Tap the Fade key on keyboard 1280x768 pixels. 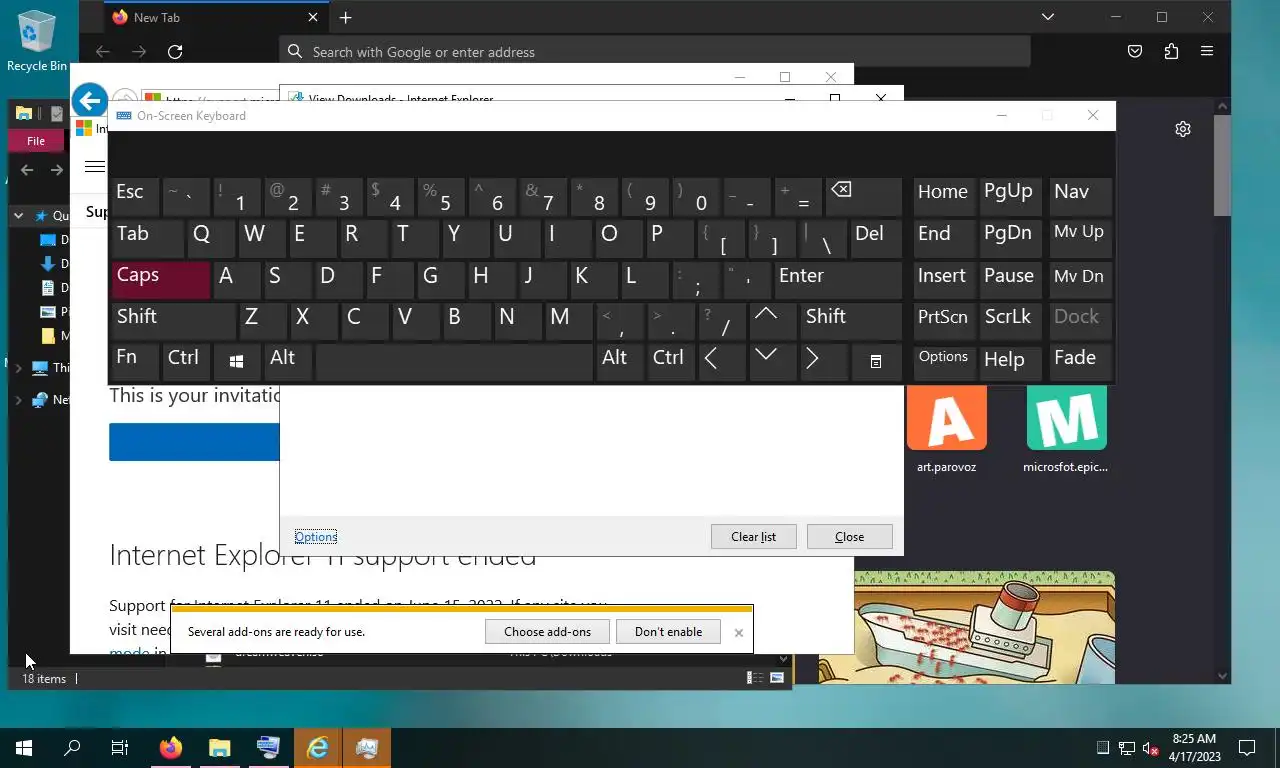[1080, 362]
